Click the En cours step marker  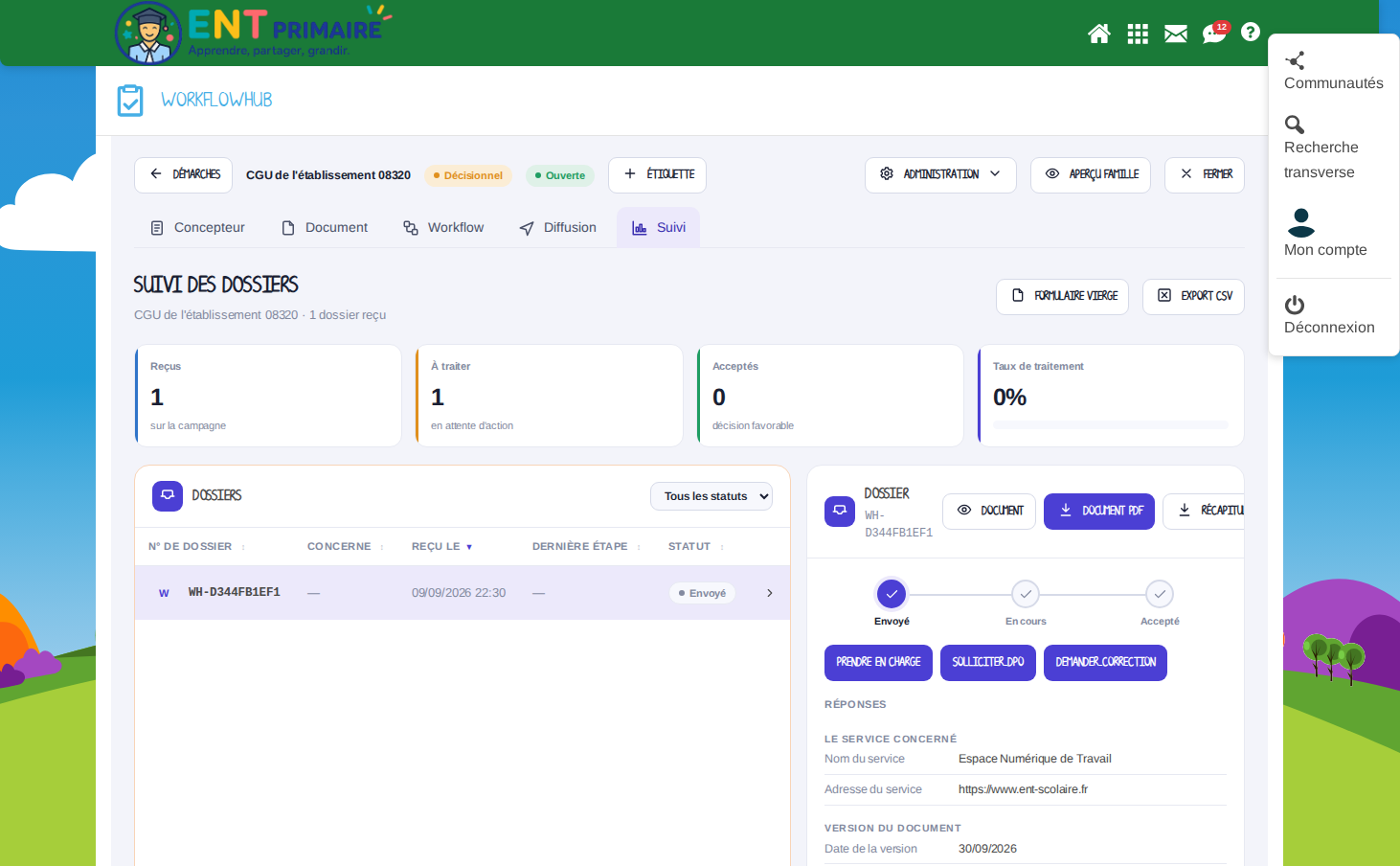point(1026,594)
